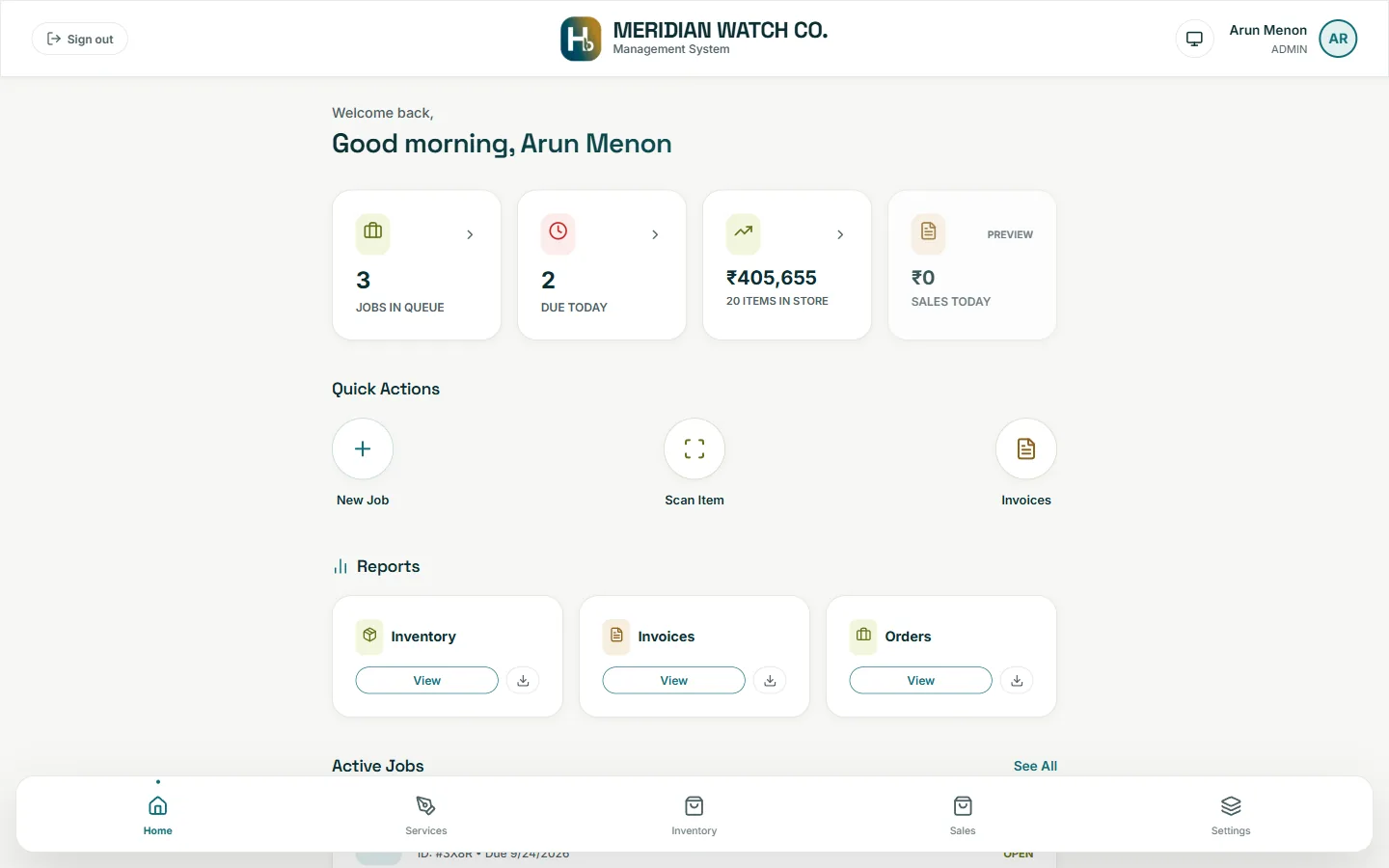Click the DUE TODAY label

click(574, 308)
